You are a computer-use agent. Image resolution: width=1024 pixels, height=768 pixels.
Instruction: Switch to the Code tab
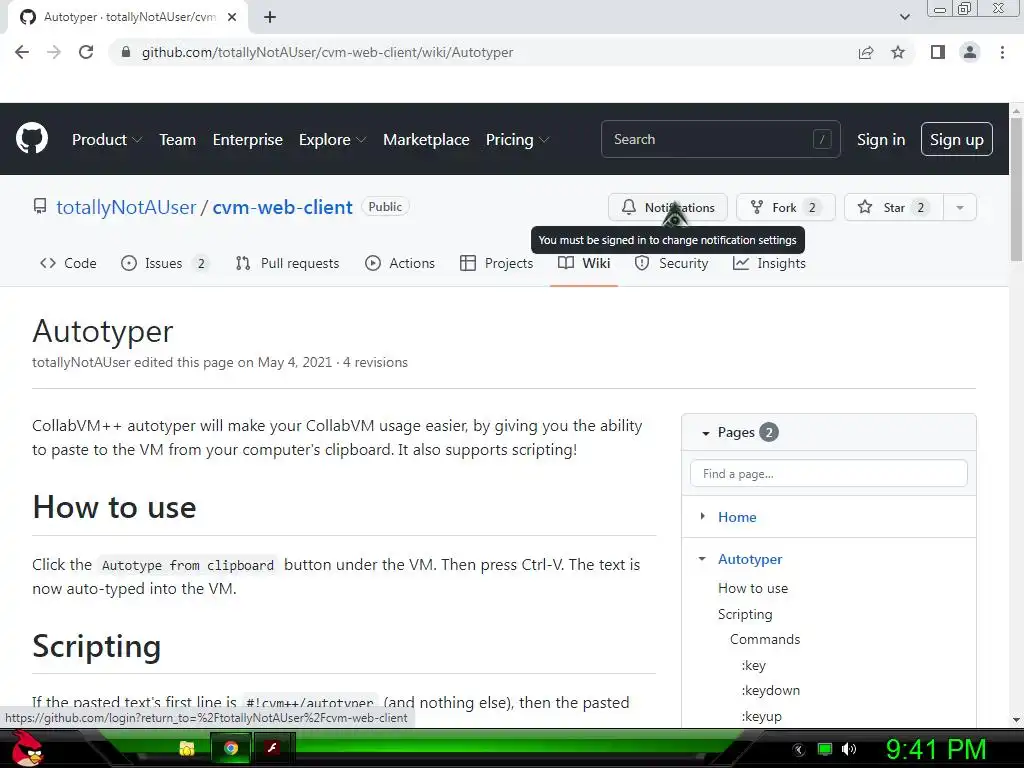tap(68, 263)
